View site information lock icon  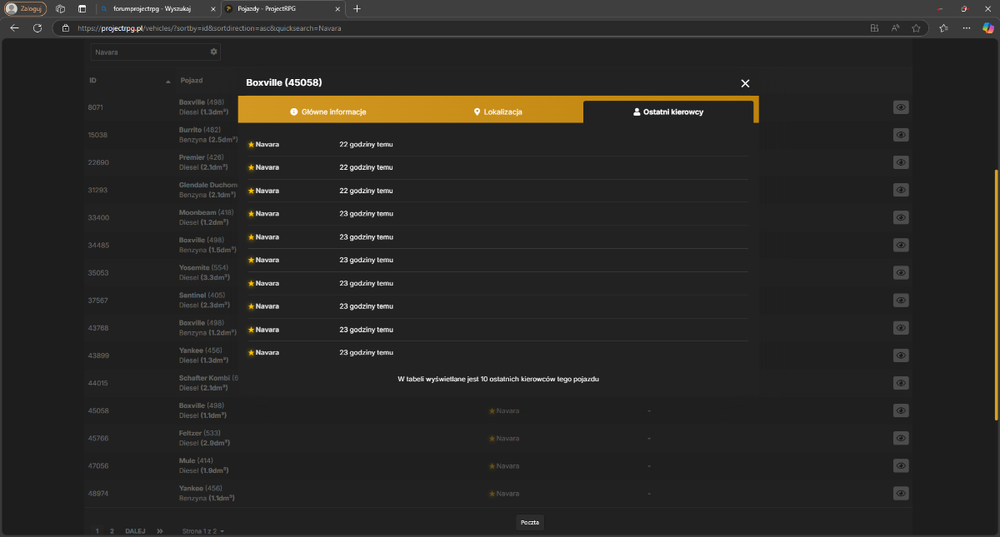click(65, 28)
